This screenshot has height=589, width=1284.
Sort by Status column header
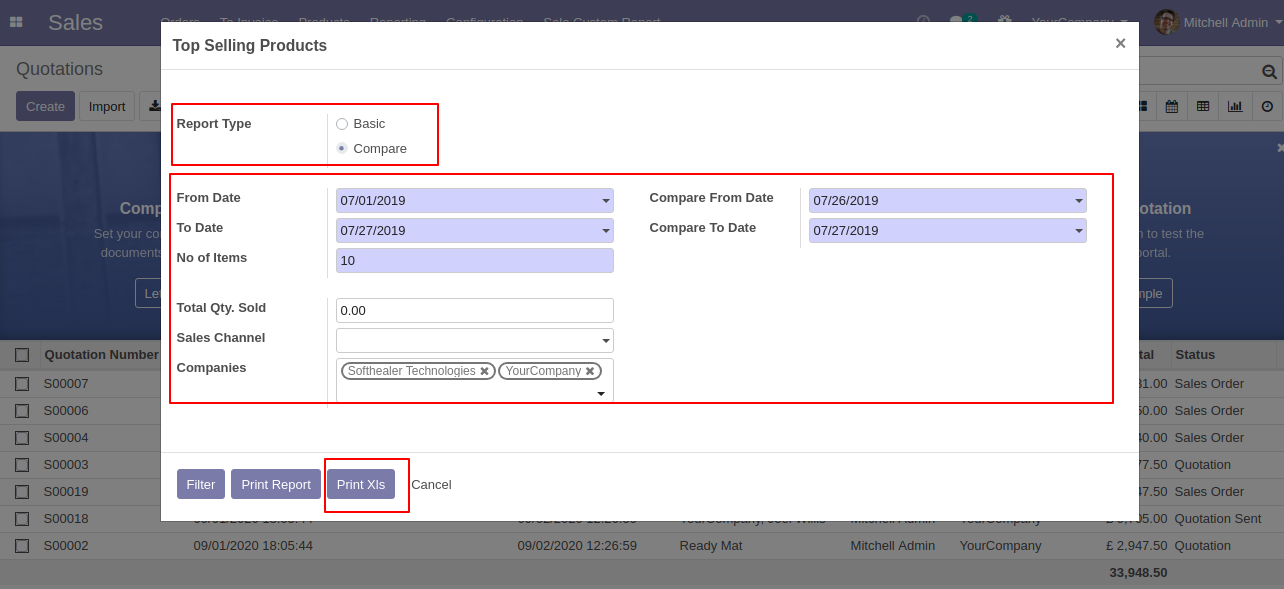(1195, 354)
